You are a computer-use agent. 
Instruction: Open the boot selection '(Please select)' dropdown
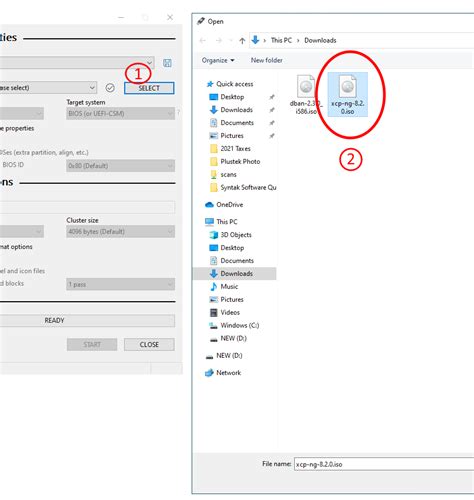pyautogui.click(x=48, y=88)
